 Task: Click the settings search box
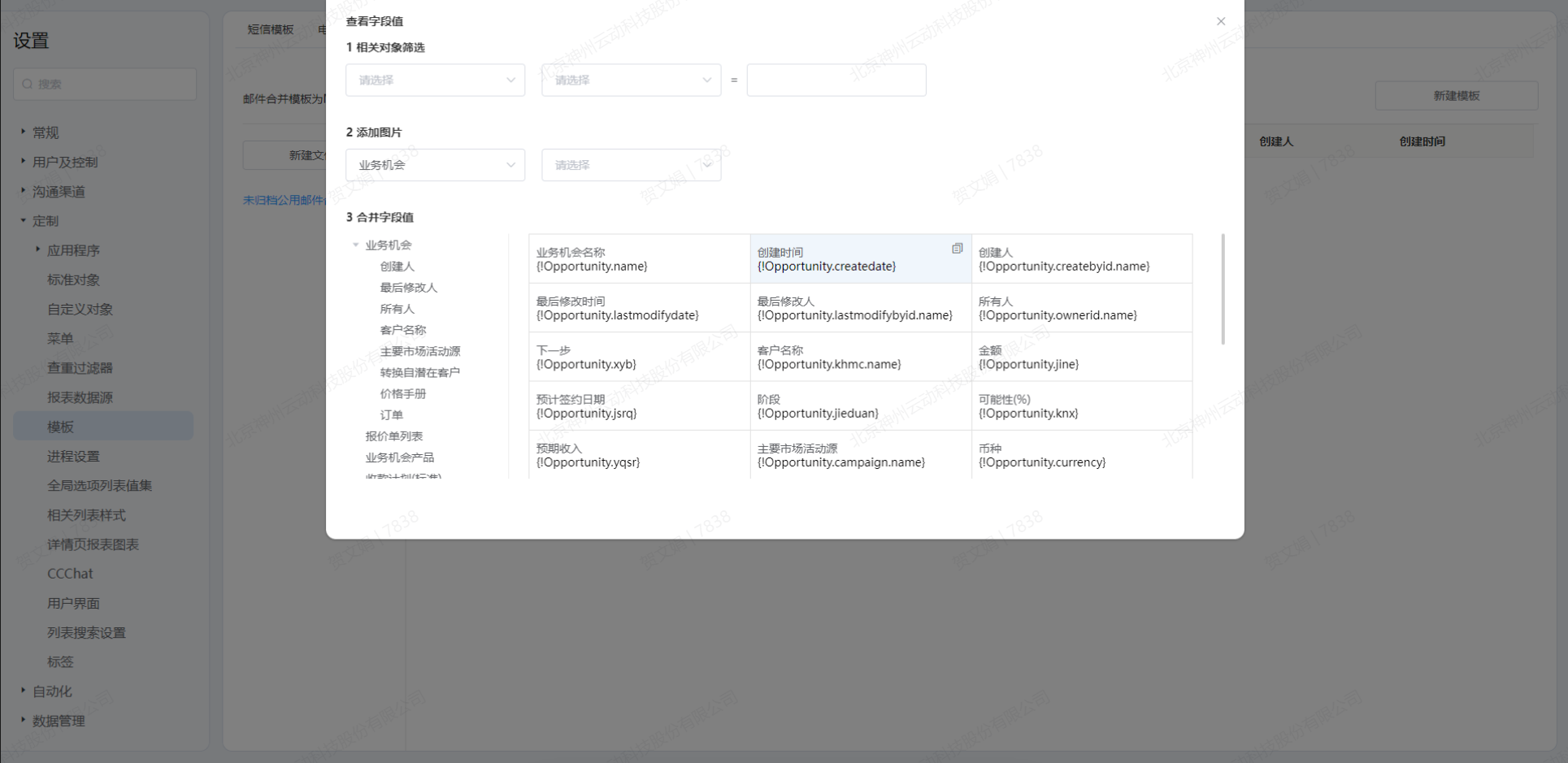click(x=106, y=85)
